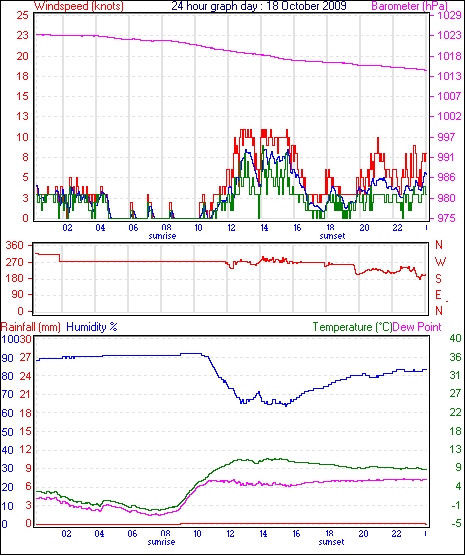Click the Rainfall (mm) legend label
The width and height of the screenshot is (465, 556).
[x=31, y=327]
